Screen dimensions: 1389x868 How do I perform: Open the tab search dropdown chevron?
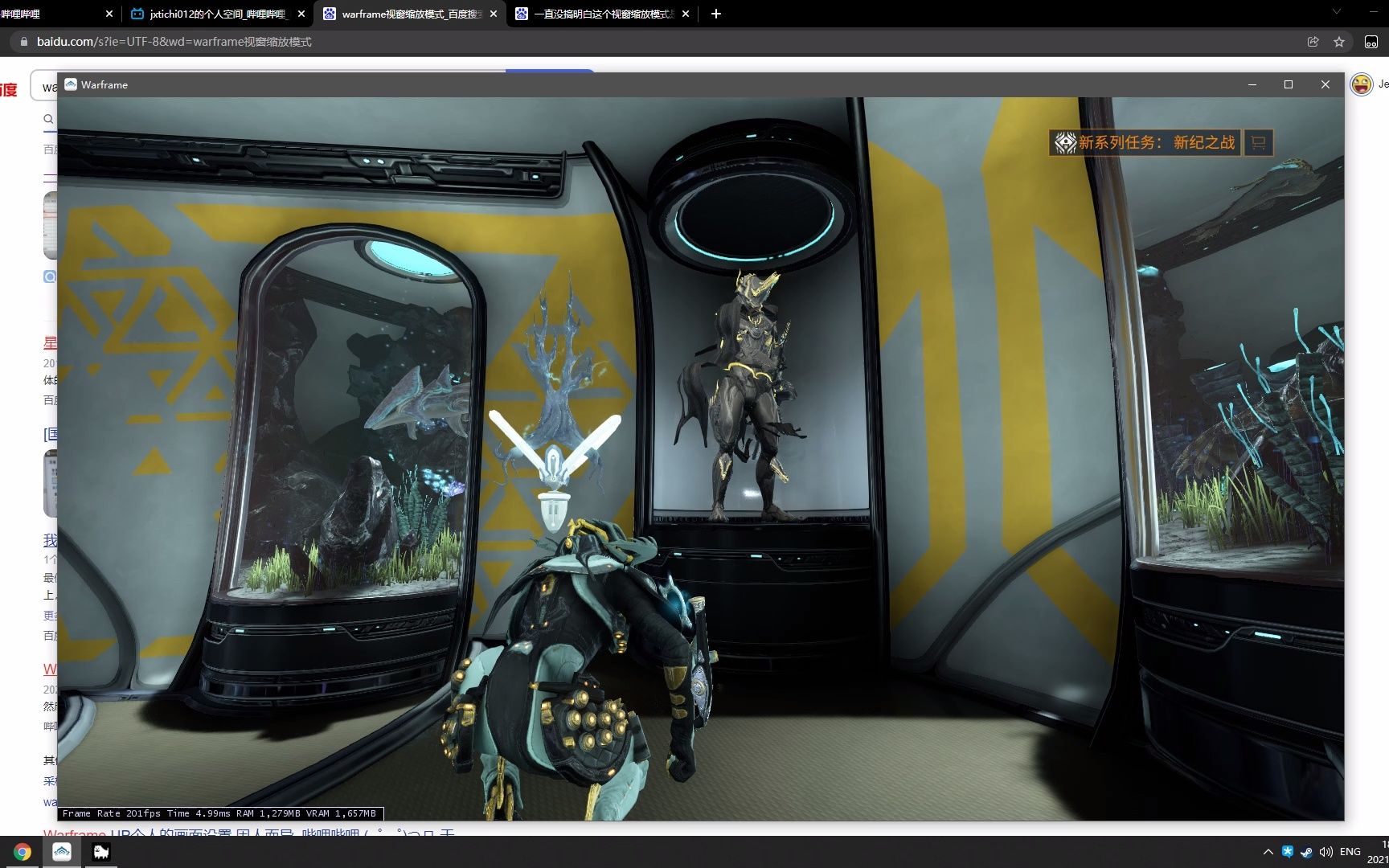coord(1337,12)
